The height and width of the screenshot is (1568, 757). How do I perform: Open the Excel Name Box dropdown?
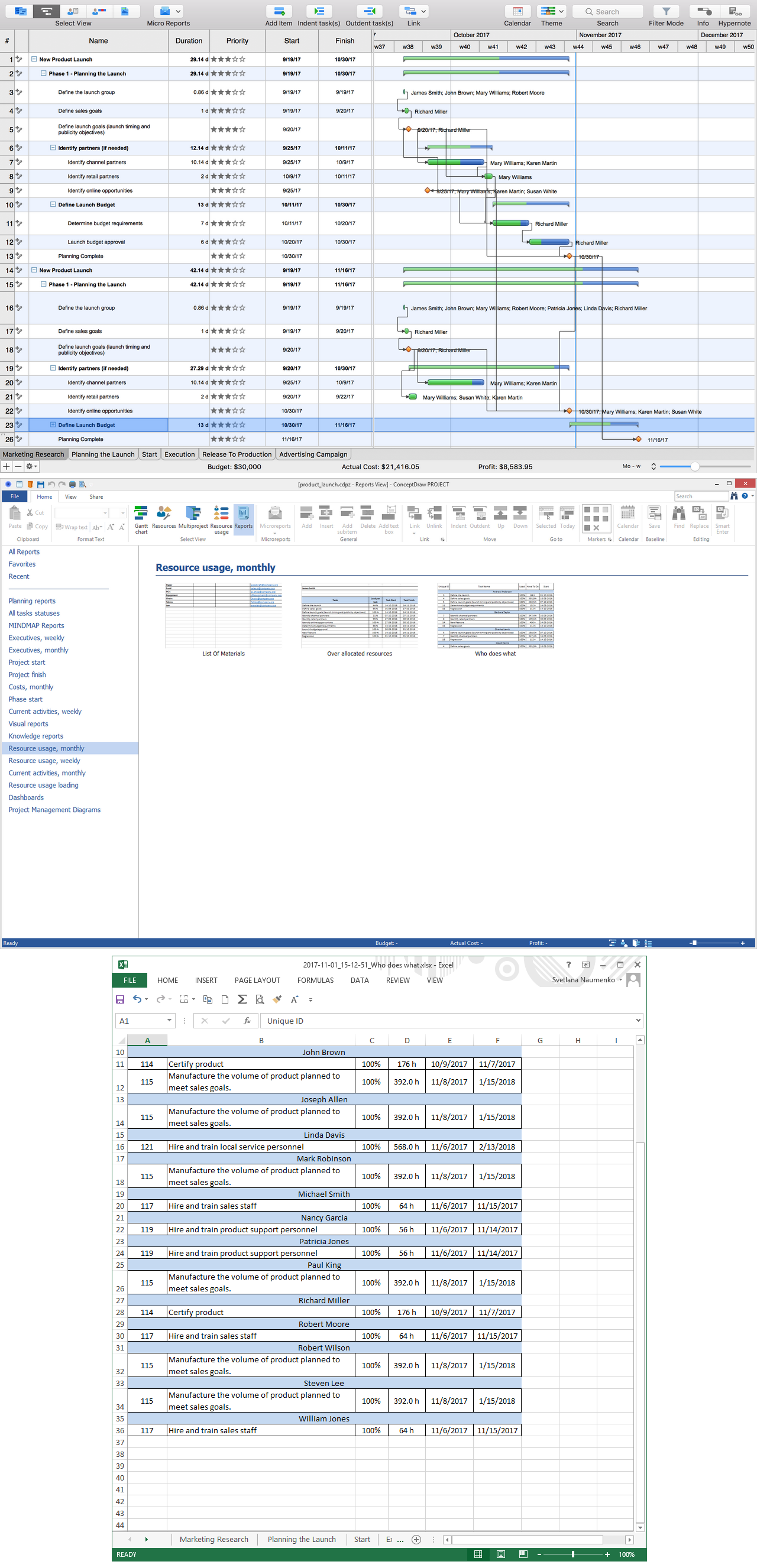pos(169,1021)
